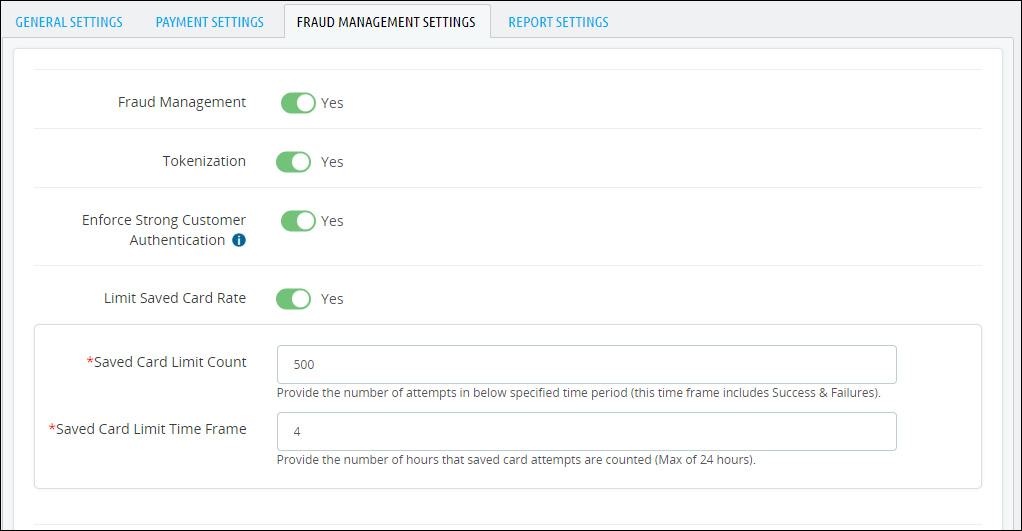Open the General Settings tab

(69, 22)
